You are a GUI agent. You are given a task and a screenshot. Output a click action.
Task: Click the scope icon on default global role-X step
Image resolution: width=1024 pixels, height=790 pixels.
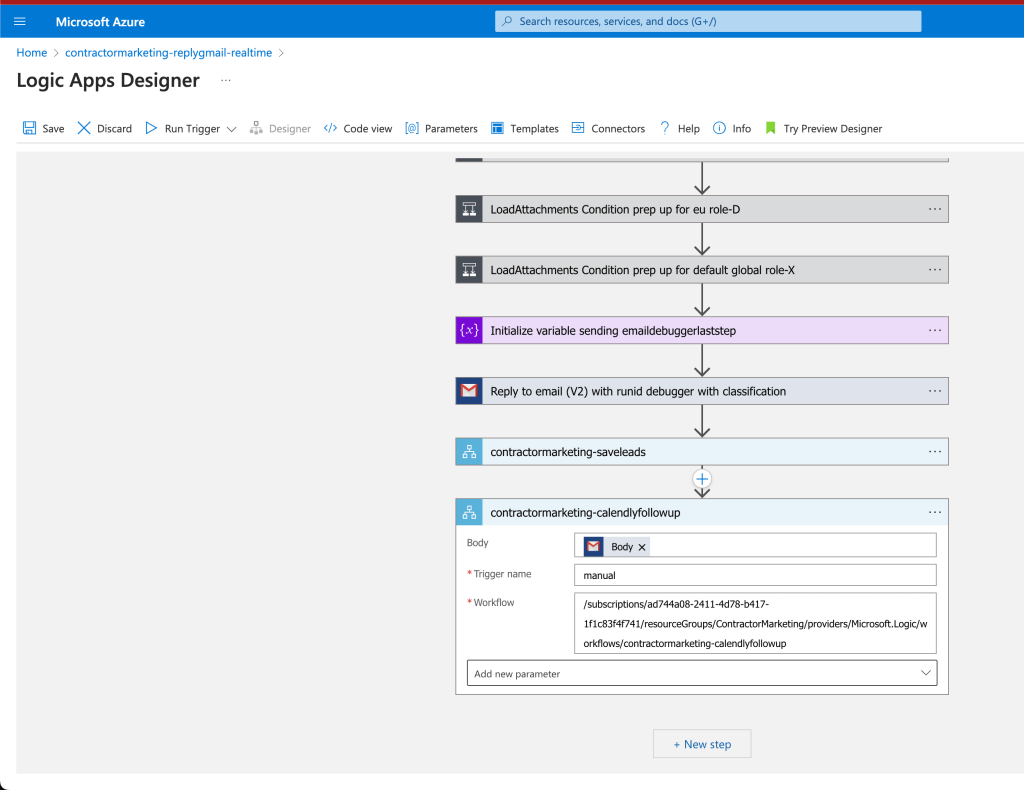click(x=469, y=270)
